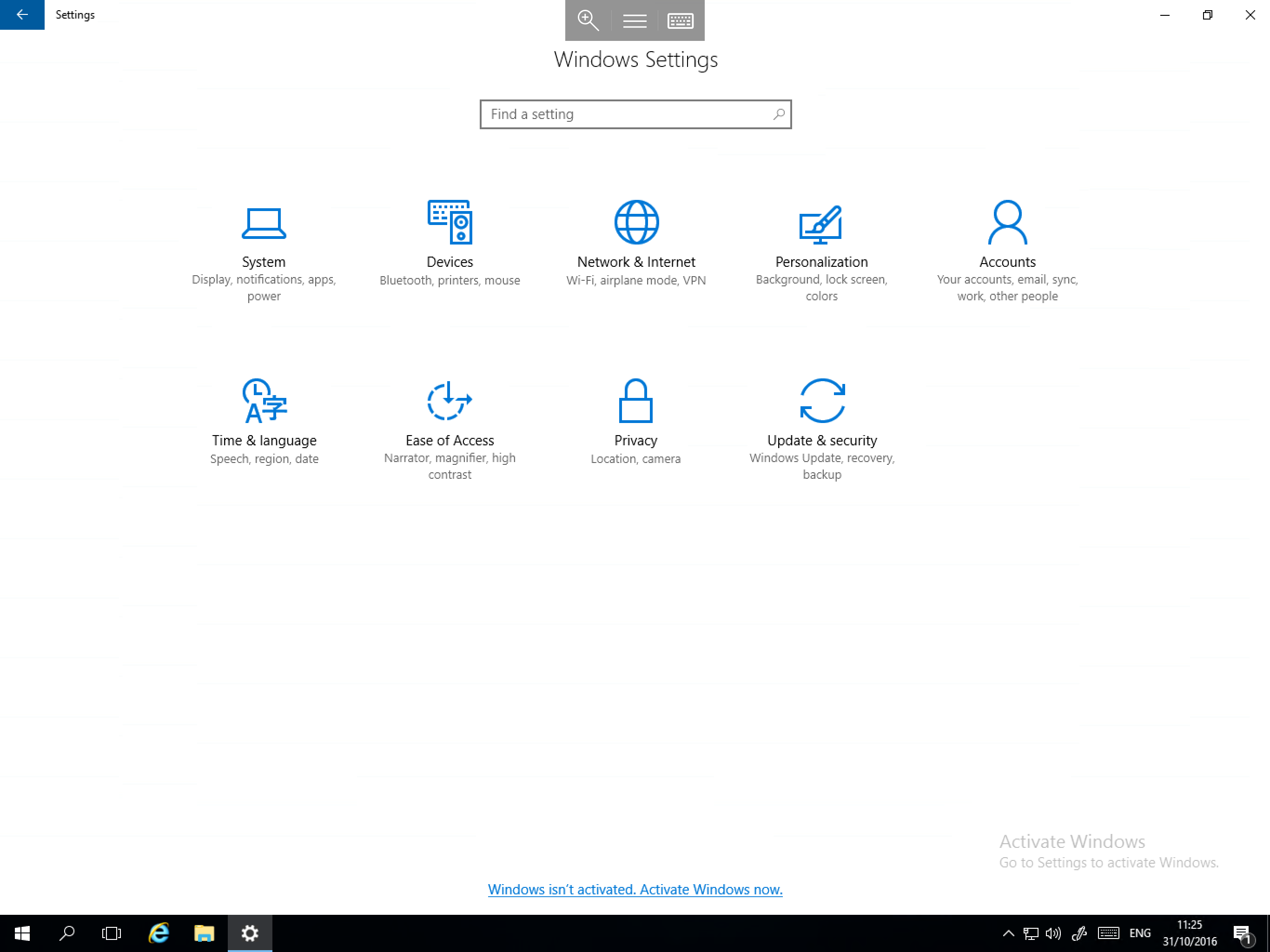This screenshot has height=952, width=1270.
Task: Click the search icon in Find a setting
Action: [779, 114]
